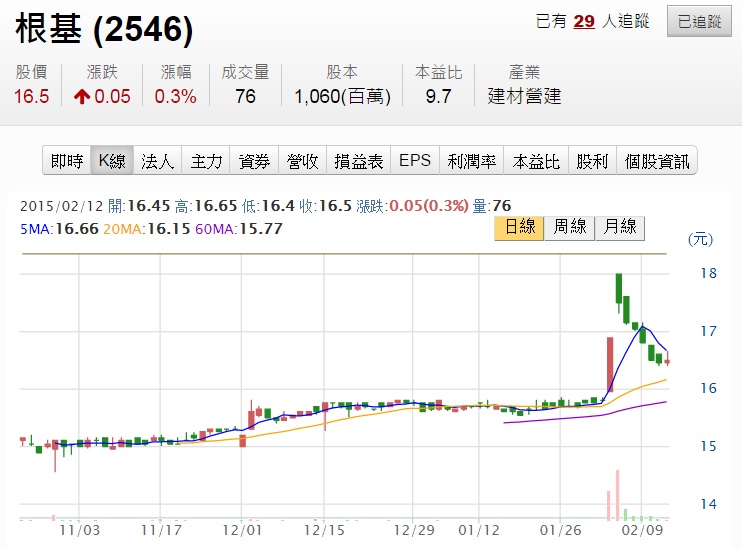This screenshot has width=742, height=549.
Task: Open the EPS tab
Action: click(x=415, y=161)
